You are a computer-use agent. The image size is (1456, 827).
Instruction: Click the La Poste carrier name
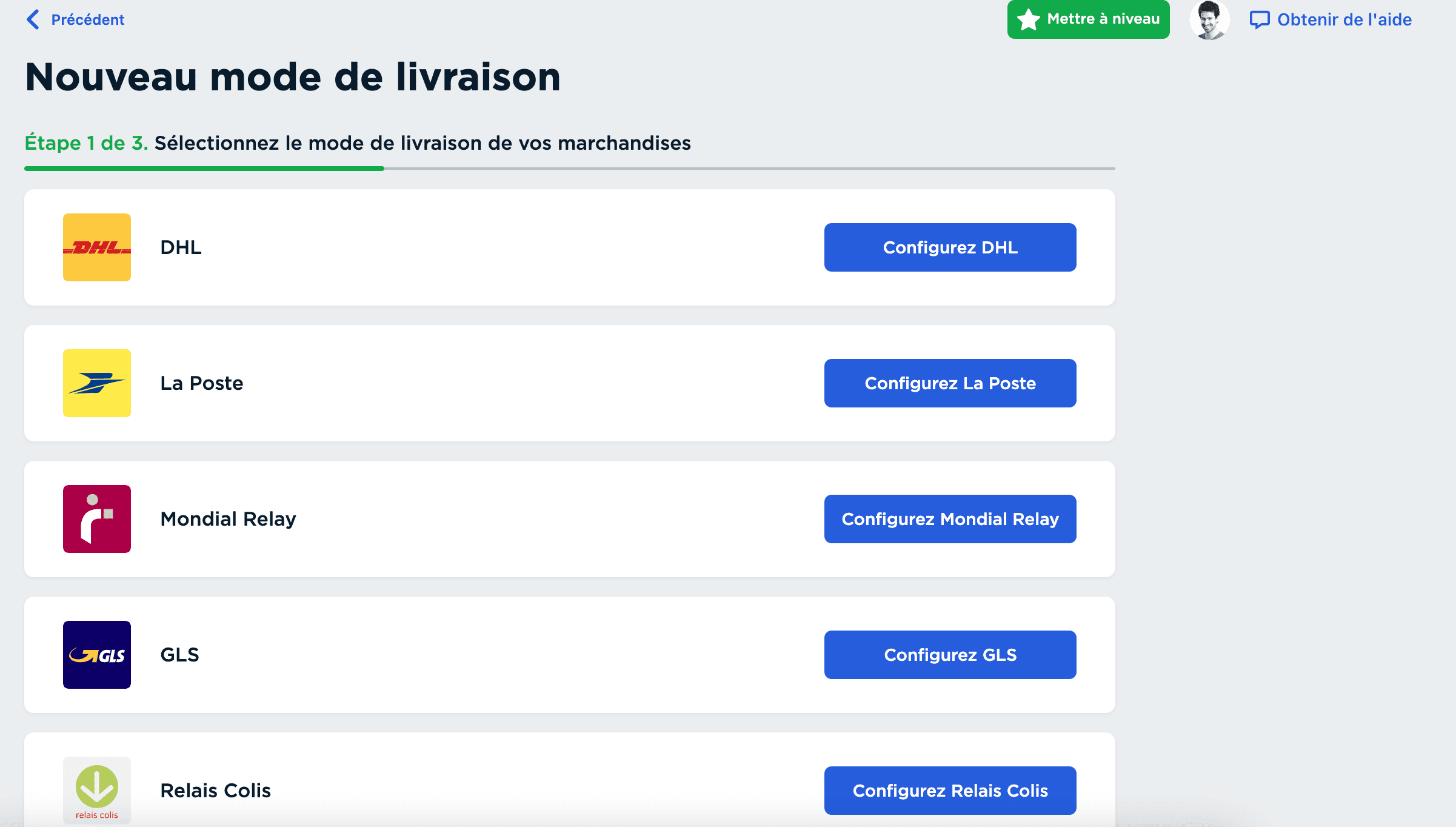click(202, 383)
